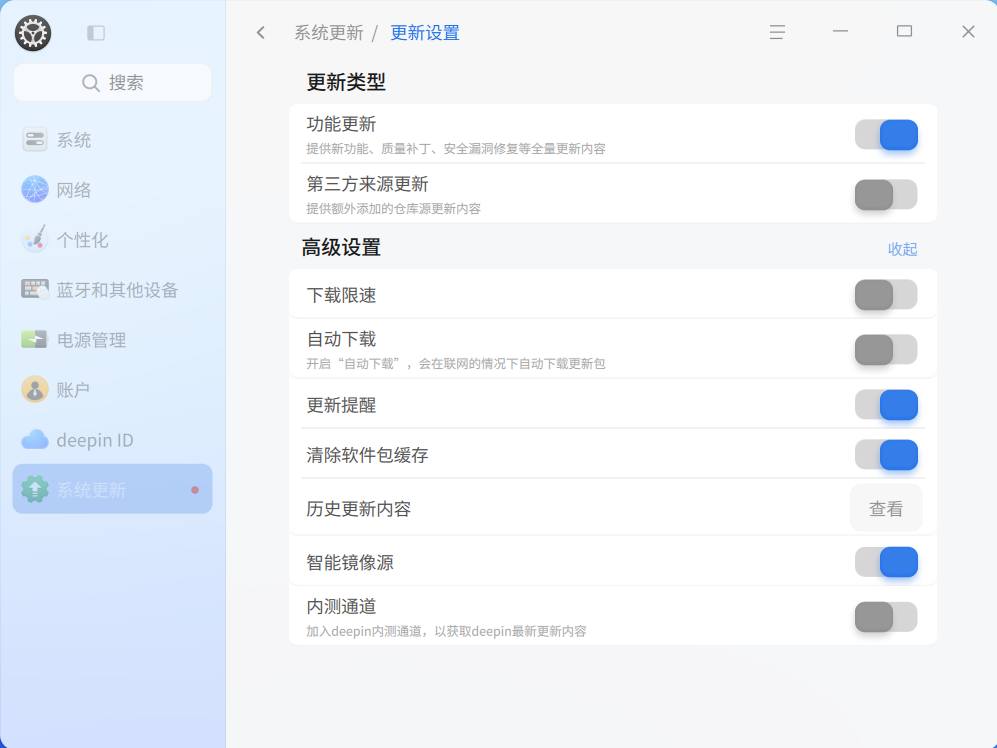Disable the 功能更新 switch
997x748 pixels.
pyautogui.click(x=886, y=135)
